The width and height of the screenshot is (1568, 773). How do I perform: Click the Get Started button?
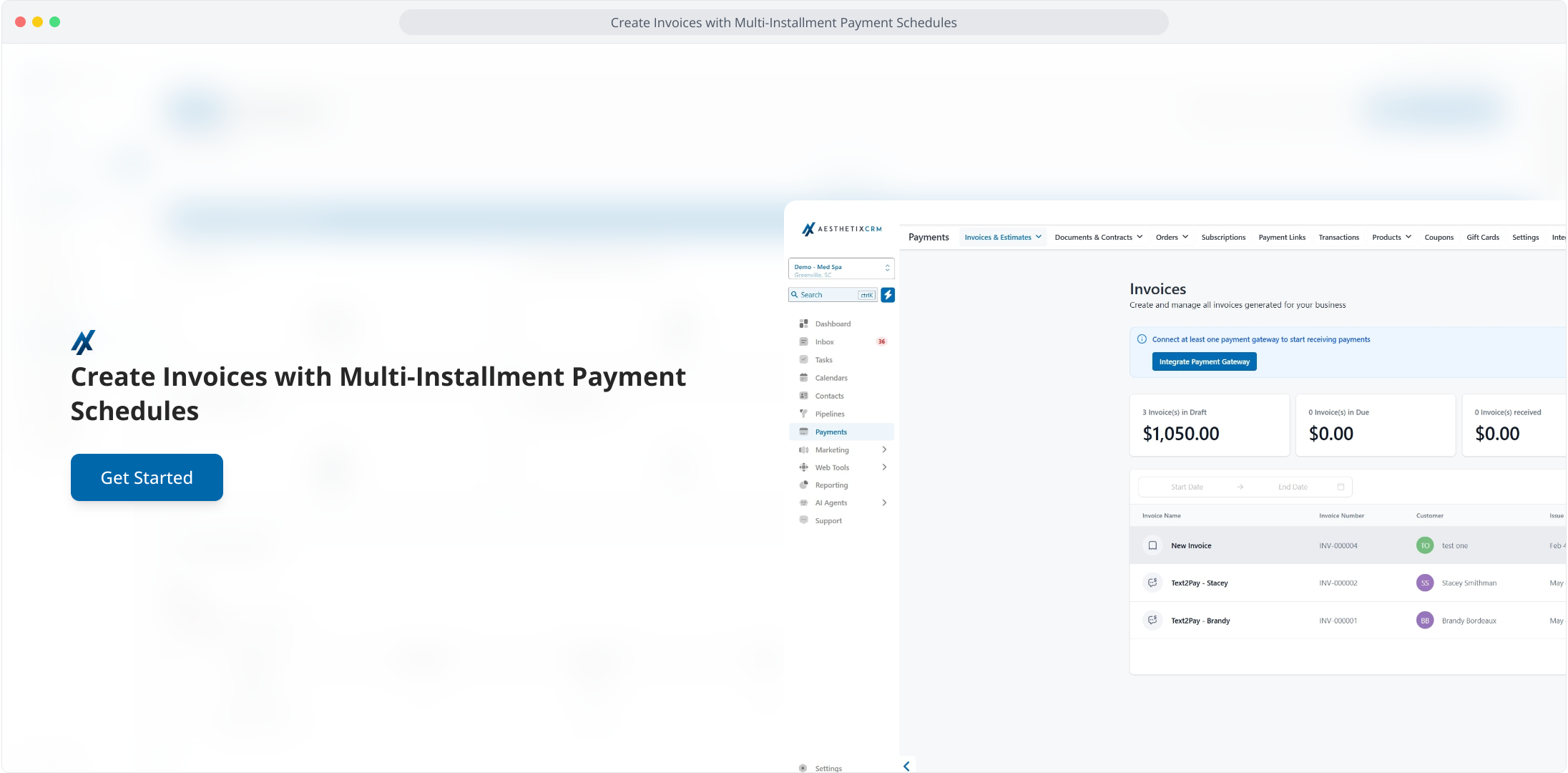(x=147, y=477)
